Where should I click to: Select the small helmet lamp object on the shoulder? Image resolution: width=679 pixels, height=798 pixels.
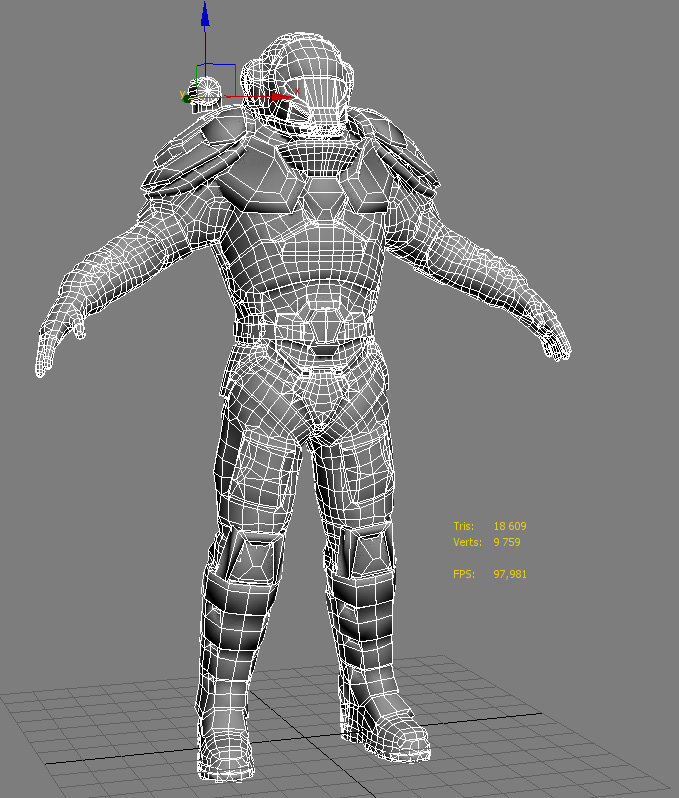coord(206,94)
